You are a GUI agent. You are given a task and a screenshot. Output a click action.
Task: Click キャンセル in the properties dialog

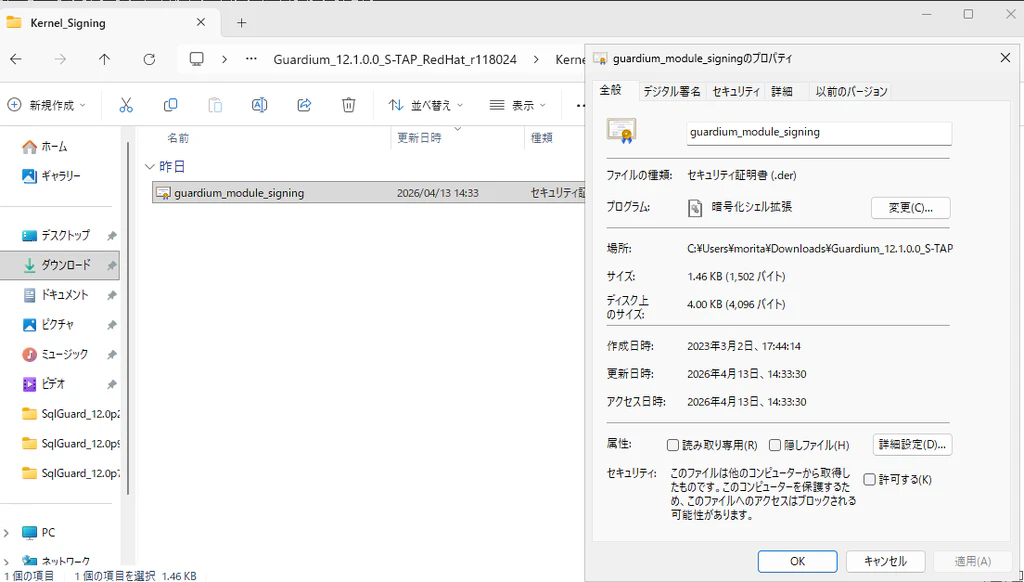tap(886, 561)
